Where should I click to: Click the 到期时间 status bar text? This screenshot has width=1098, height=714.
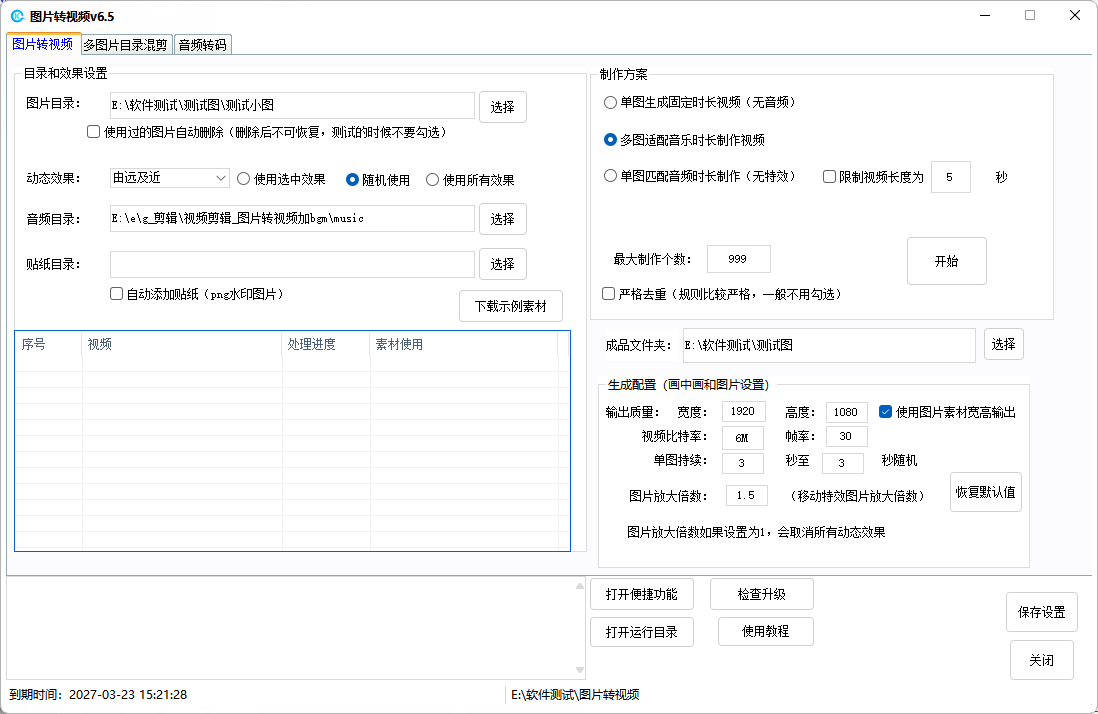(98, 694)
